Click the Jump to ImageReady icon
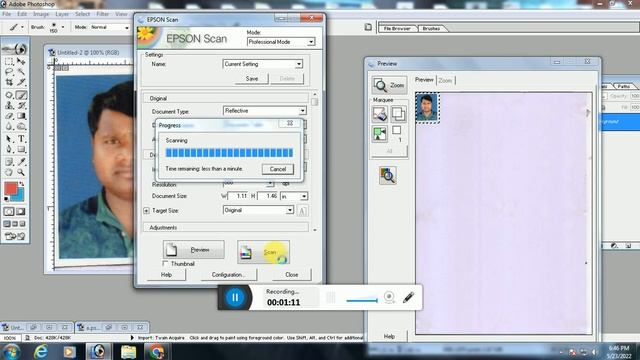This screenshot has width=640, height=360. coord(15,236)
